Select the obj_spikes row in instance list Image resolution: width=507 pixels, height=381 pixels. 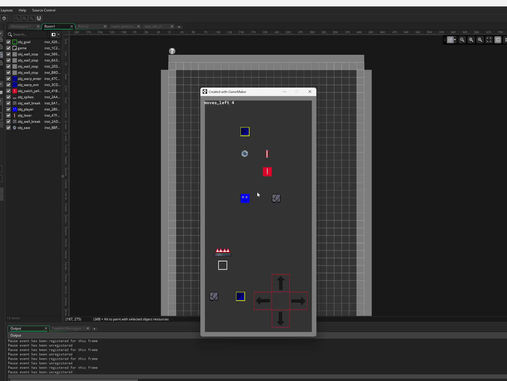click(x=33, y=97)
